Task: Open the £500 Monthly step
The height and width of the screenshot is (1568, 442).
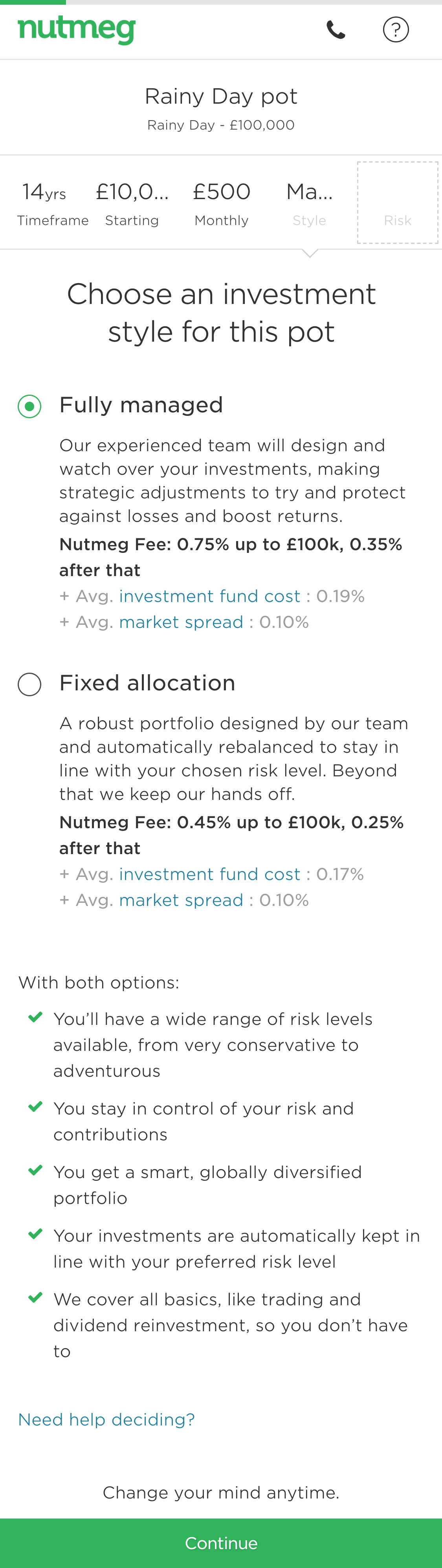Action: [x=222, y=203]
